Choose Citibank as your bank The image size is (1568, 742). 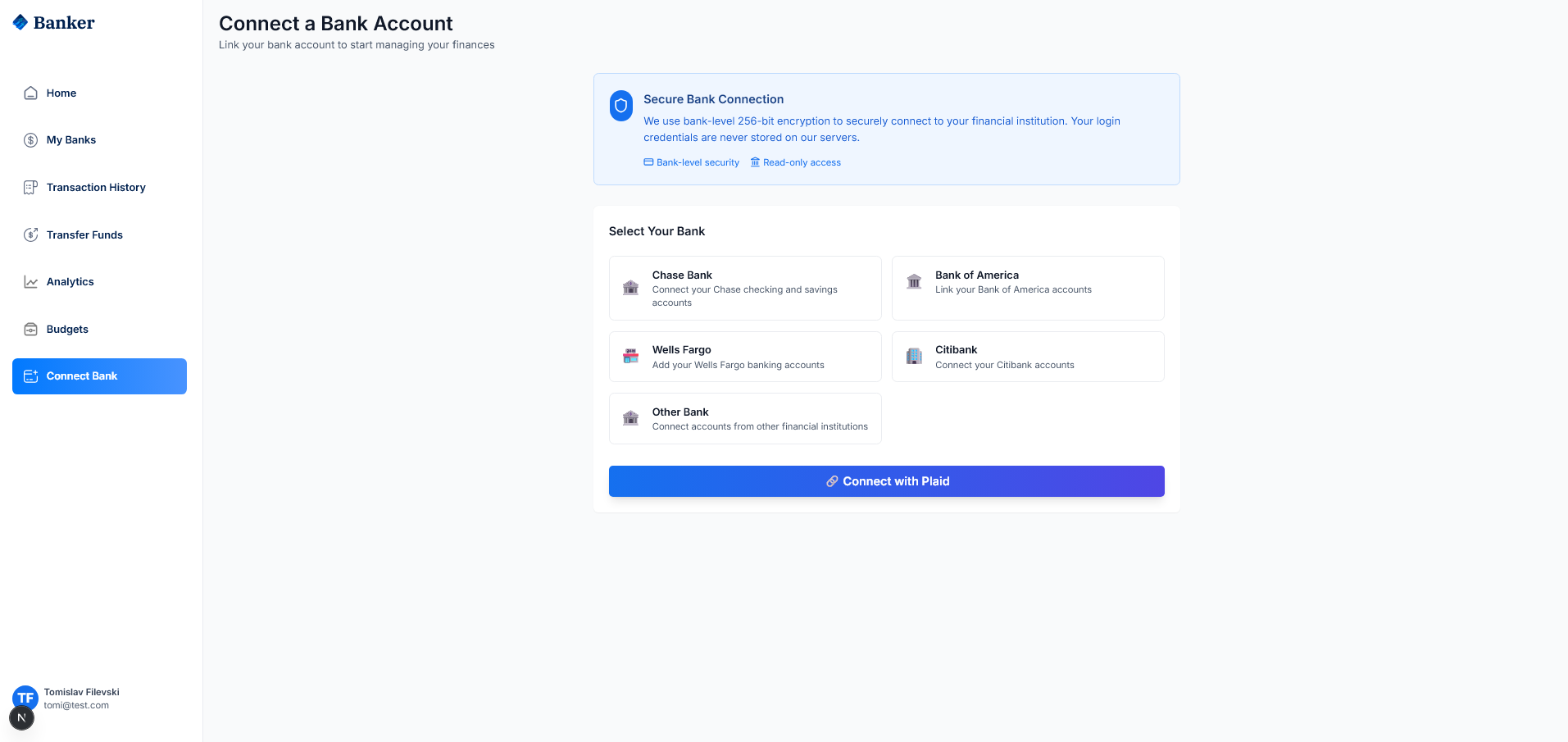coord(1027,357)
